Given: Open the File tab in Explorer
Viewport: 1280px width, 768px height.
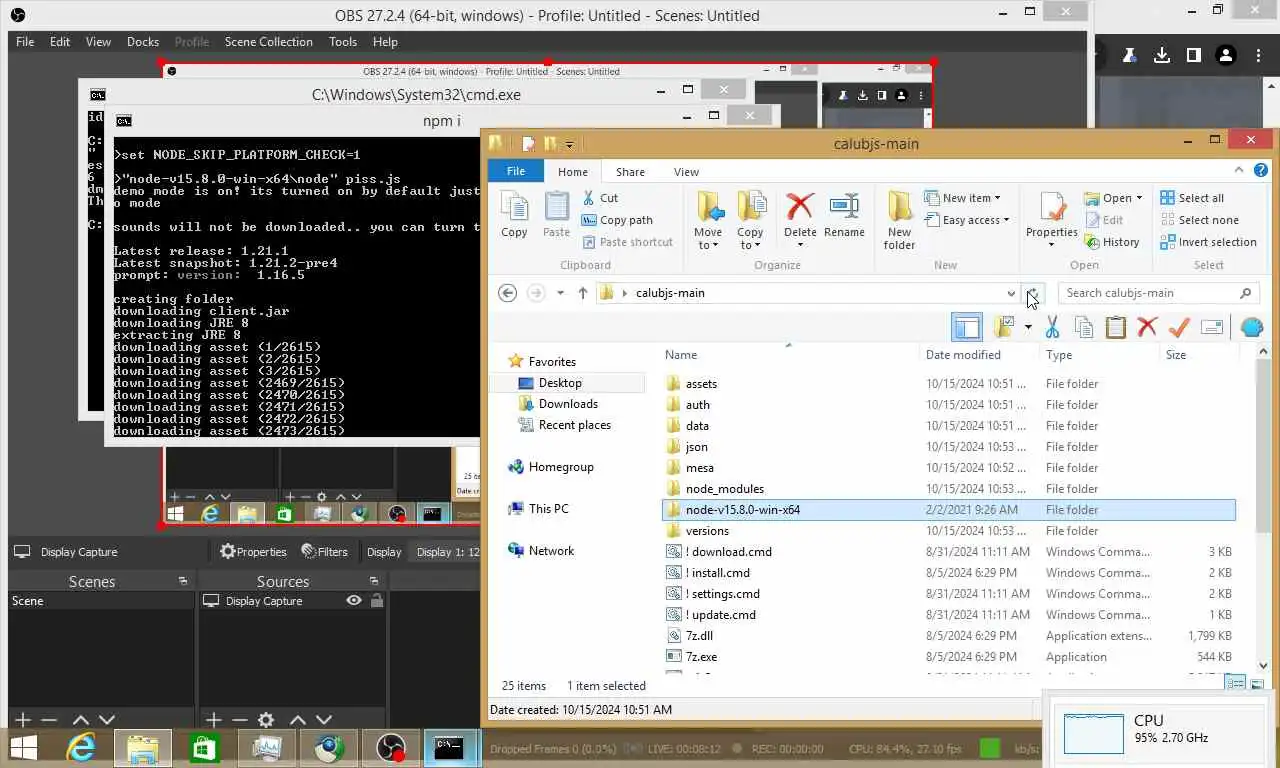Looking at the screenshot, I should (515, 171).
